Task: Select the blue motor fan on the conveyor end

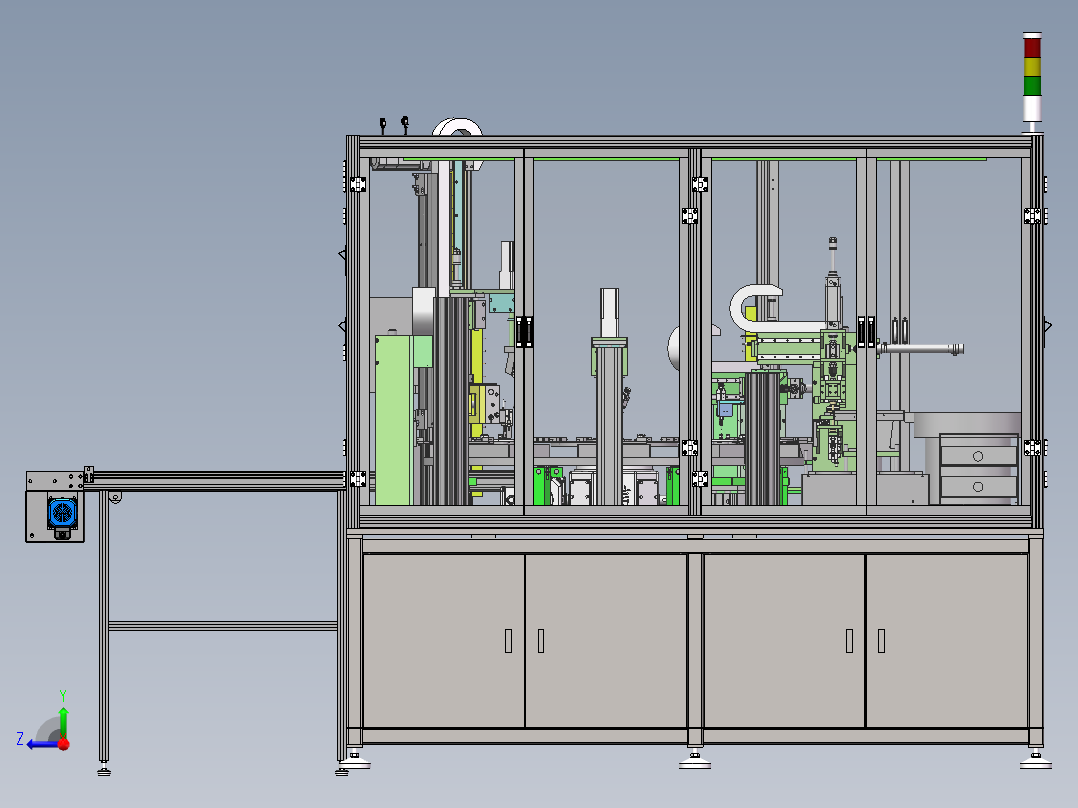Action: pos(62,513)
